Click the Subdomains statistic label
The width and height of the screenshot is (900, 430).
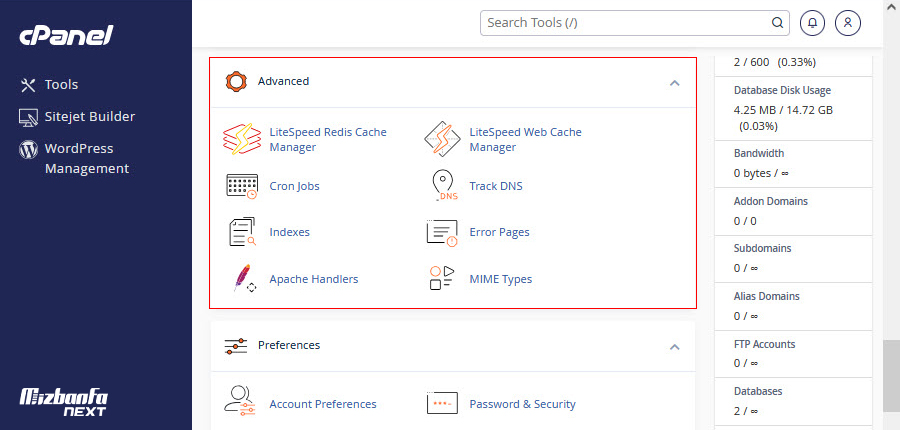tap(762, 249)
